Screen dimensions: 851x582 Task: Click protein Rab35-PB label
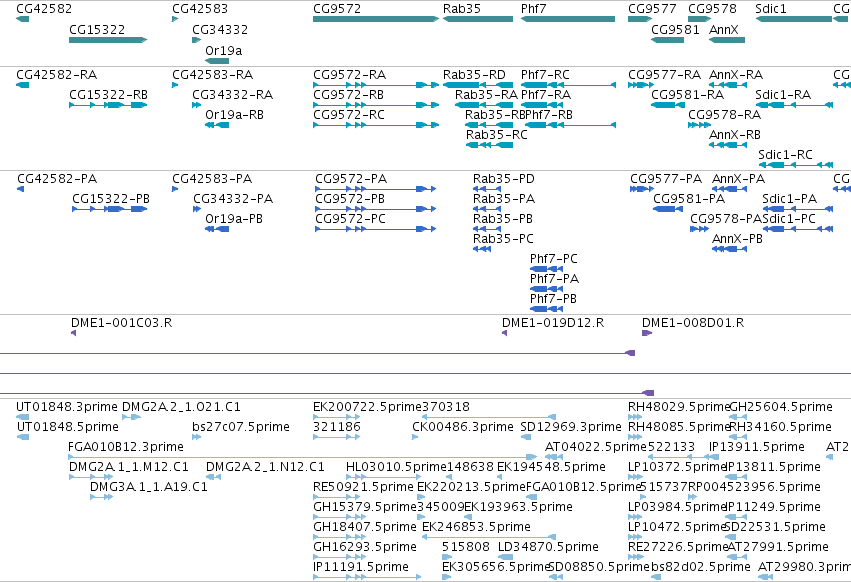(x=503, y=218)
